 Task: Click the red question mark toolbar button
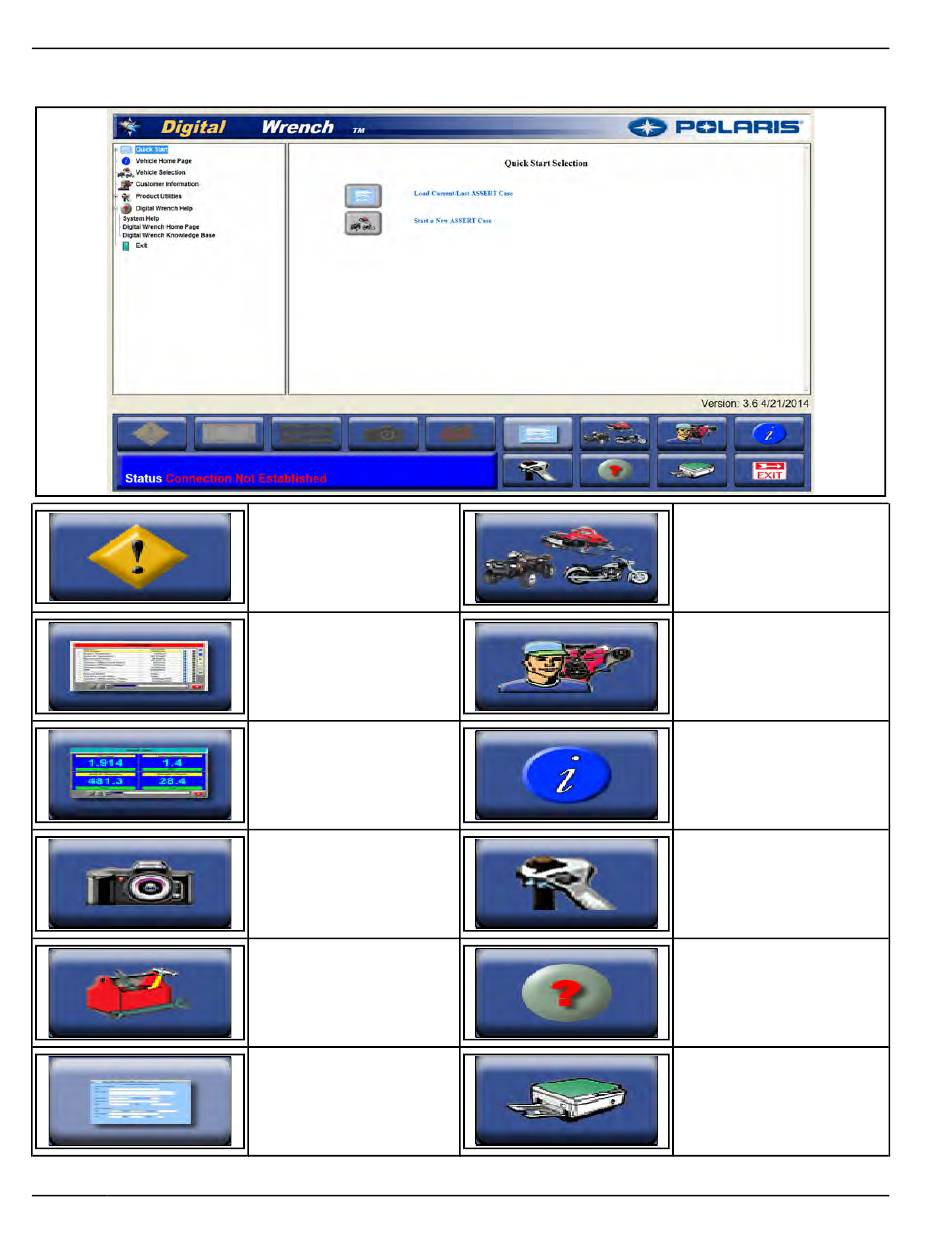point(615,470)
